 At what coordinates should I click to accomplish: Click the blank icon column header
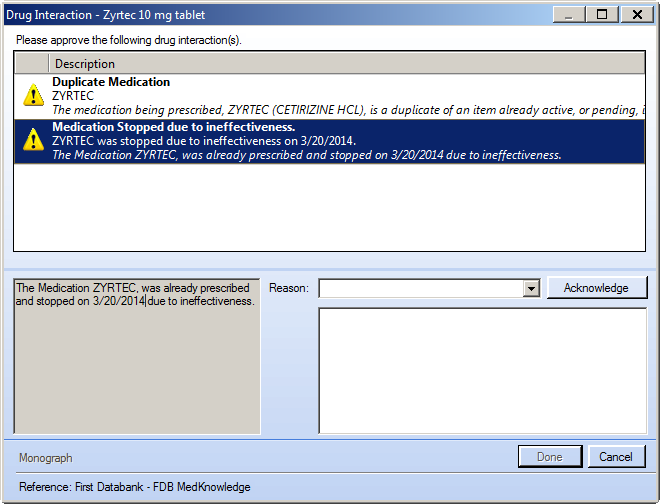[30, 63]
